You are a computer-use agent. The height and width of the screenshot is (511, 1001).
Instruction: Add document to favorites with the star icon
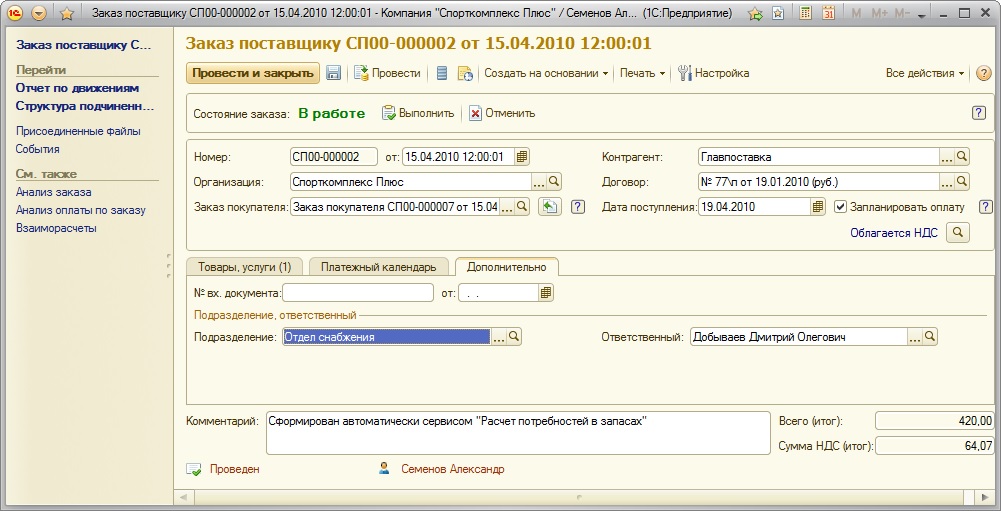[67, 13]
